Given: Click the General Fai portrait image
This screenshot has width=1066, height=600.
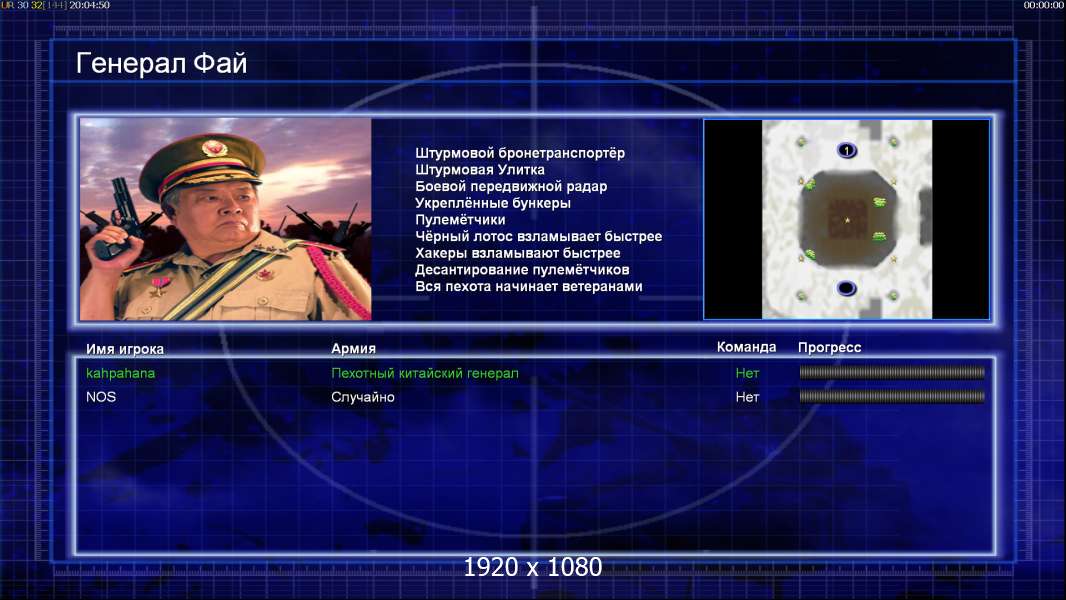Looking at the screenshot, I should click(x=226, y=219).
